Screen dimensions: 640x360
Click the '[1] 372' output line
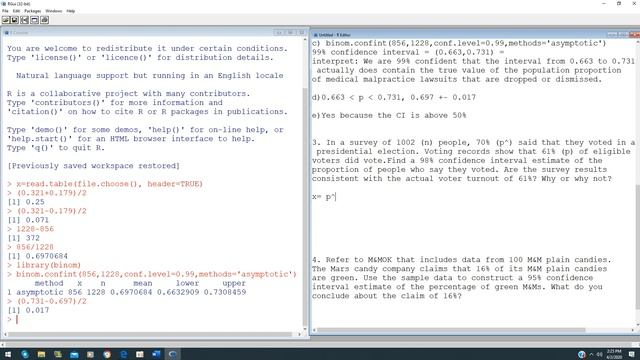point(23,238)
